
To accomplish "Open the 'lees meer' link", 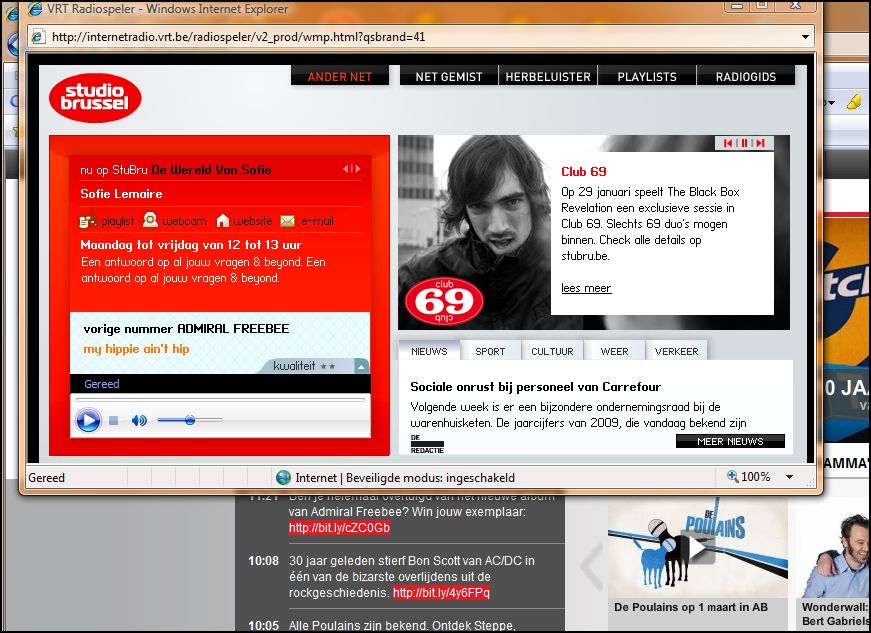I will [x=586, y=288].
